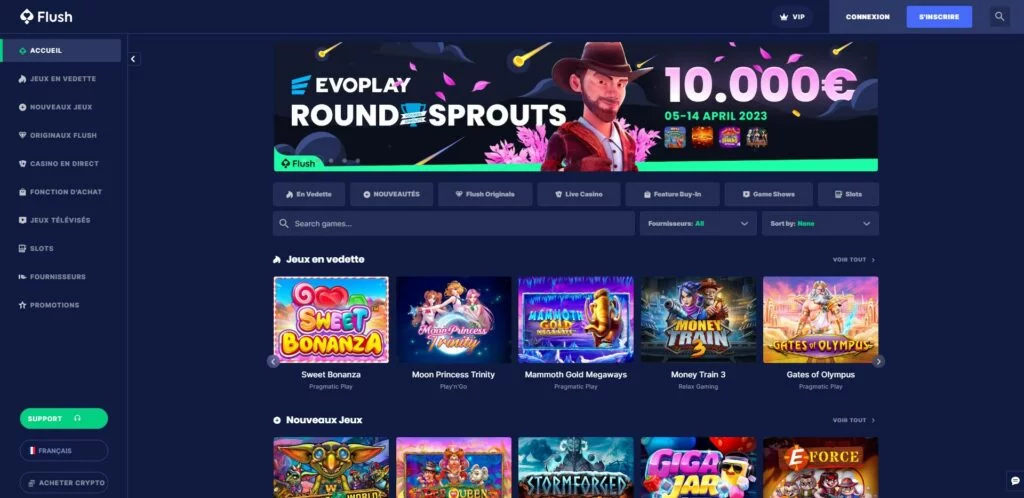1024x498 pixels.
Task: Expand the Fournisseurs dropdown filter
Action: [x=697, y=223]
